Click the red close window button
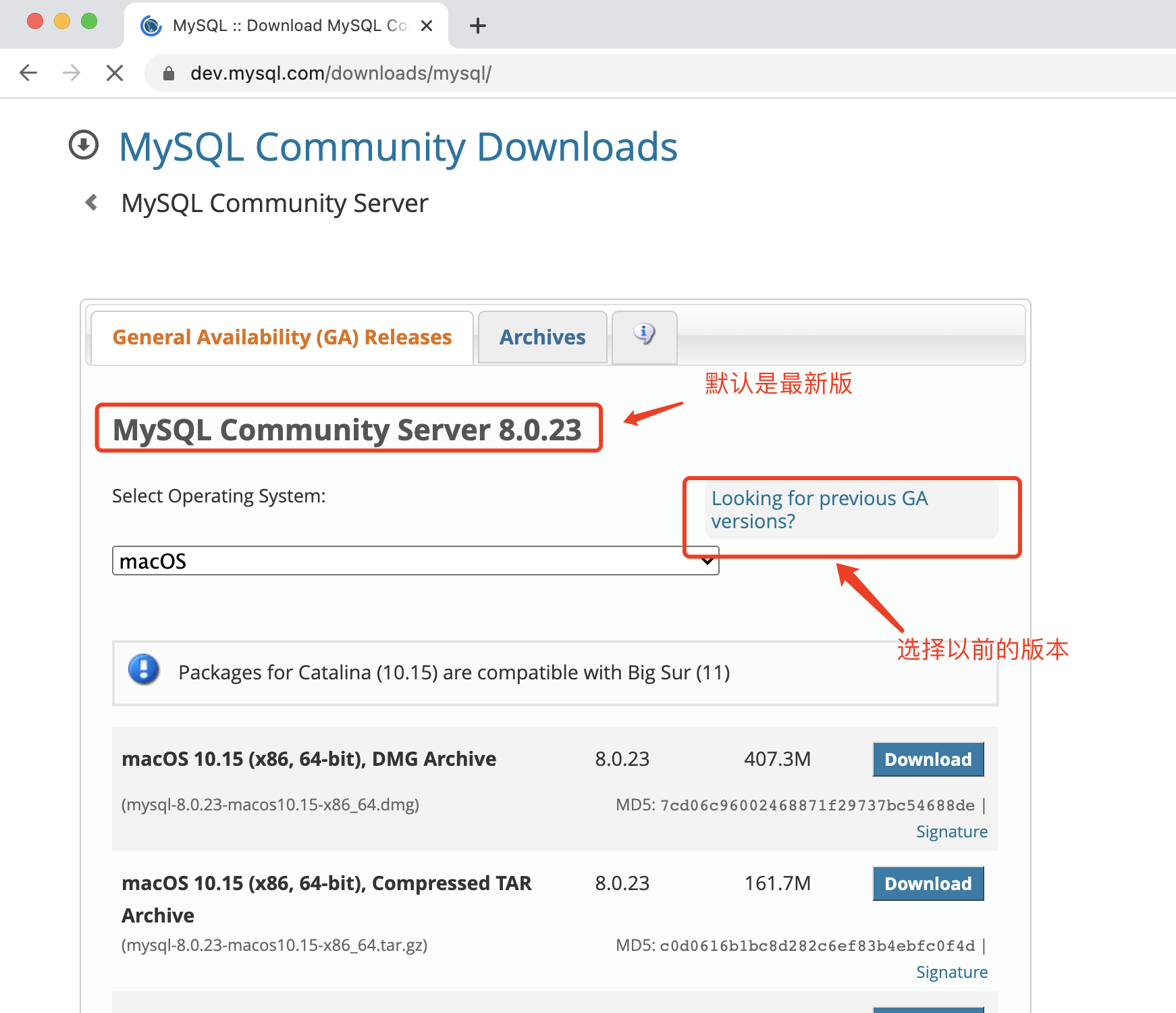The width and height of the screenshot is (1176, 1013). 35,22
